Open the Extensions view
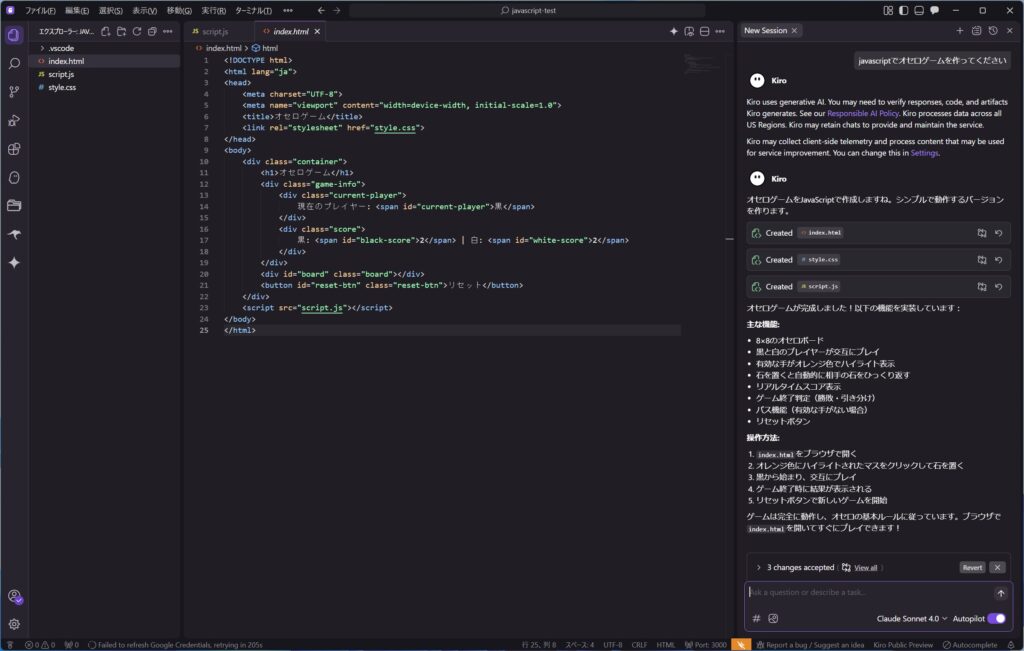This screenshot has width=1024, height=651. (x=14, y=149)
